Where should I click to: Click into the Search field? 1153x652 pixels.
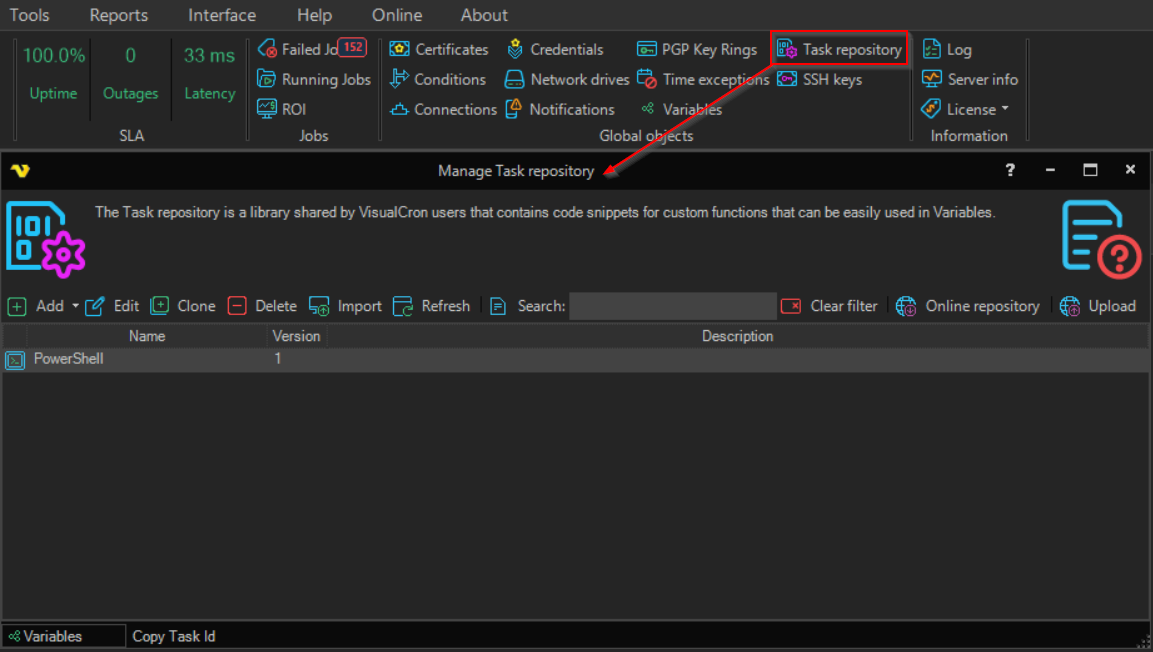tap(672, 306)
